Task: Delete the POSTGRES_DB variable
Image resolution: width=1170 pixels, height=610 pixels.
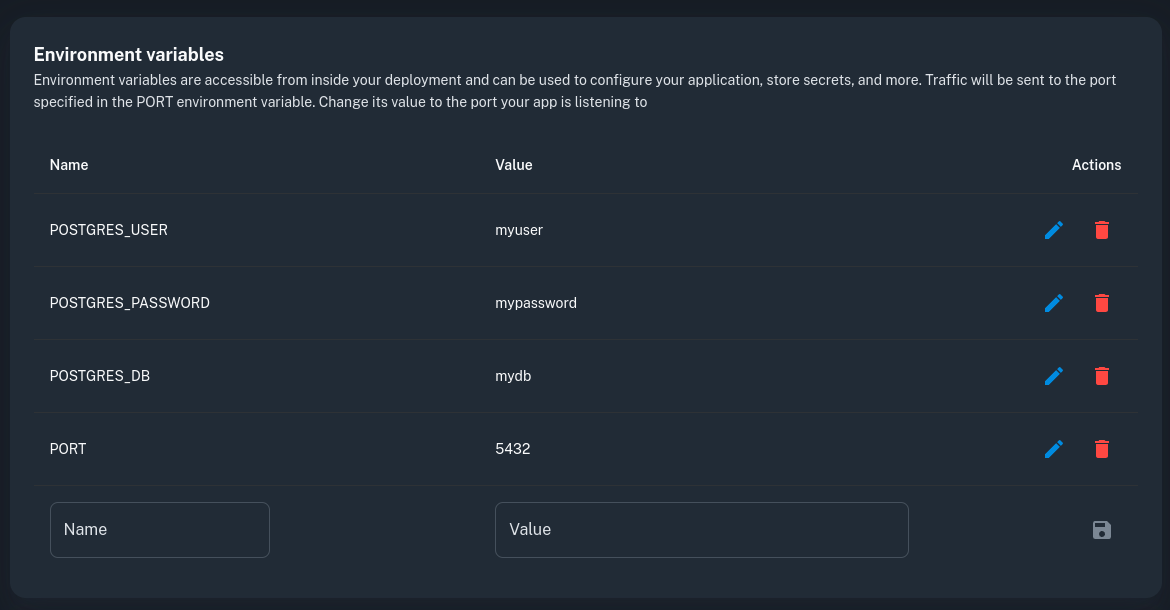Action: click(1101, 376)
